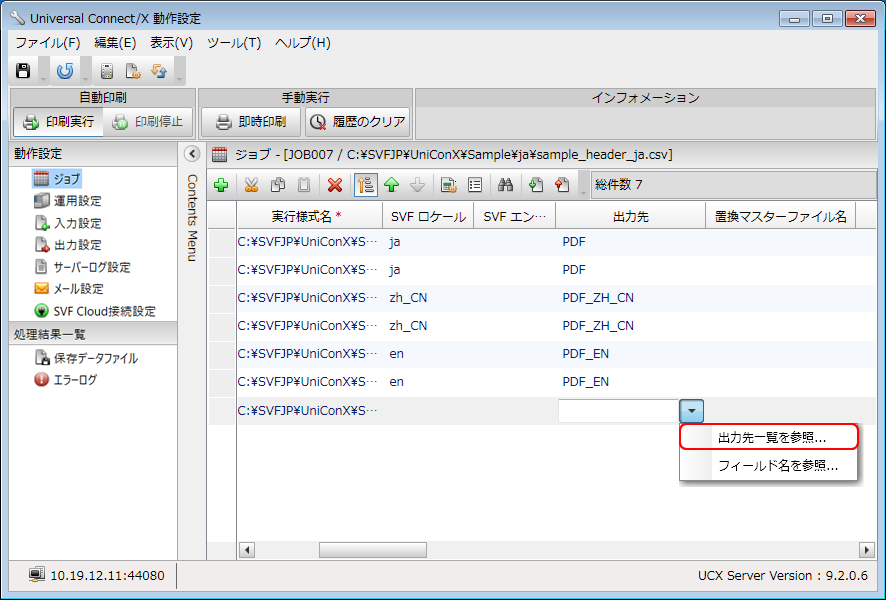Click the import icon with green down arrow
The height and width of the screenshot is (600, 886).
[x=536, y=185]
